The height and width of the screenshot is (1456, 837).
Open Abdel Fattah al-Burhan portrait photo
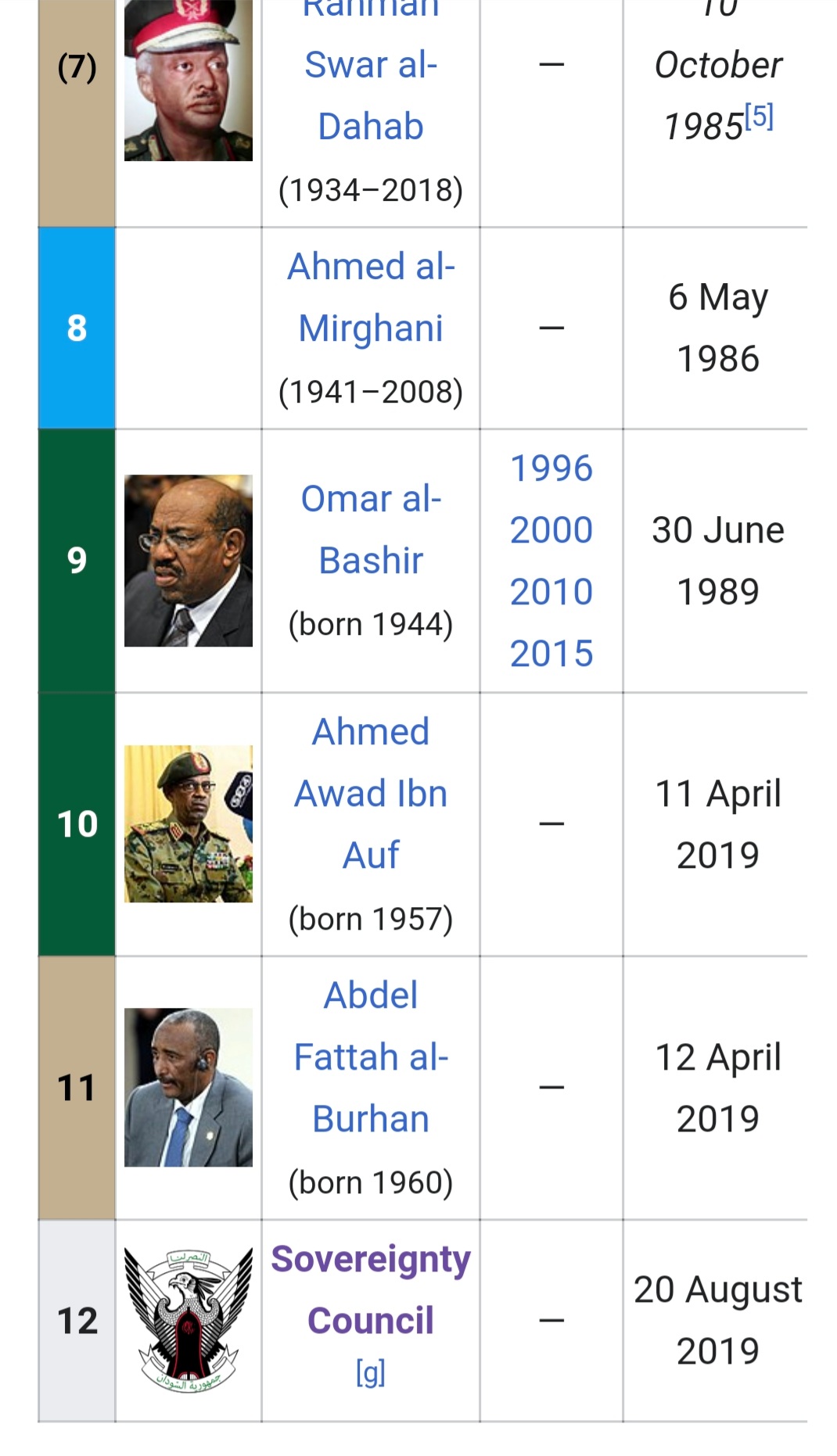click(x=189, y=1087)
